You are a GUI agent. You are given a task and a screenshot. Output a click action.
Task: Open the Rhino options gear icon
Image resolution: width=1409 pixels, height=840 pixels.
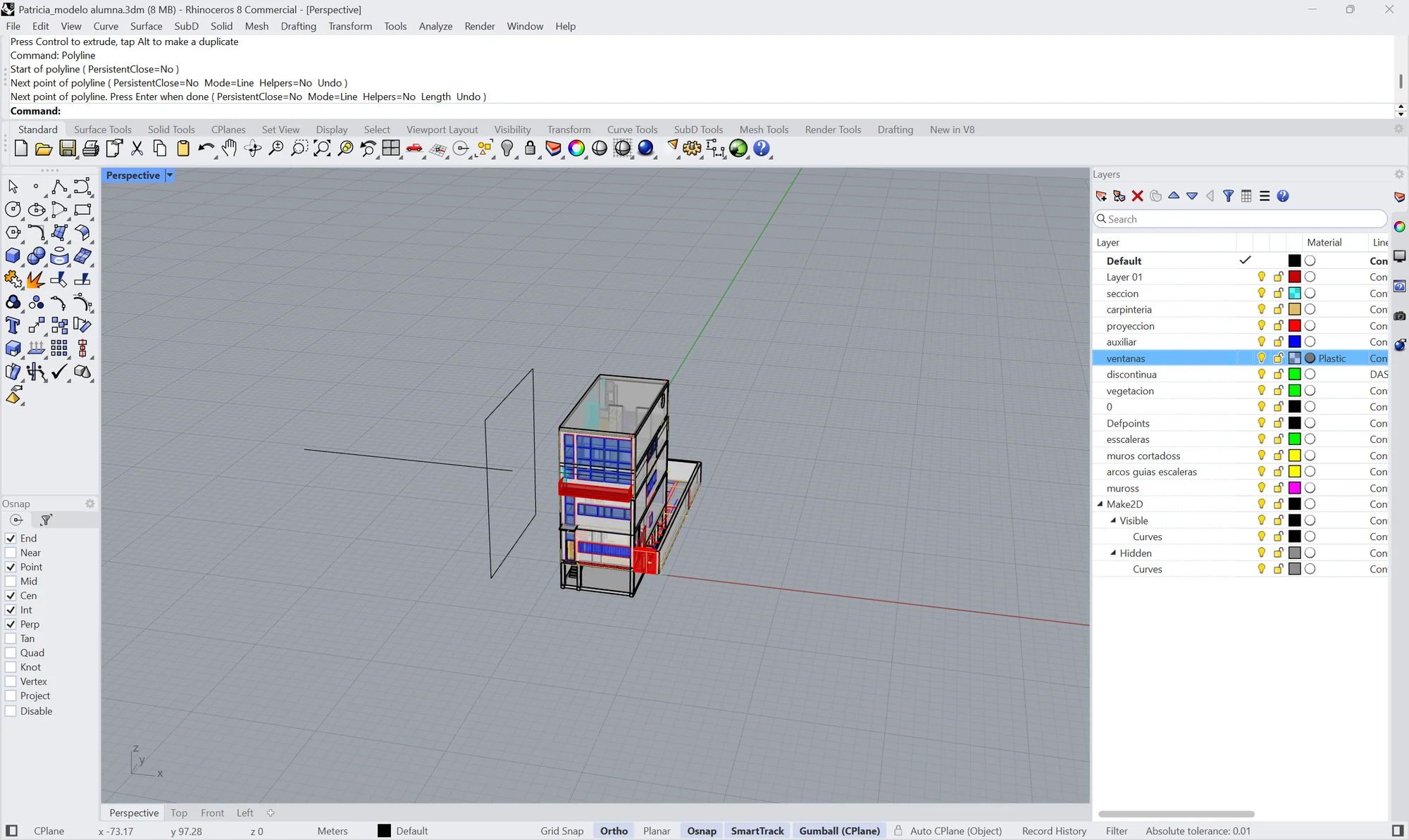pos(693,149)
